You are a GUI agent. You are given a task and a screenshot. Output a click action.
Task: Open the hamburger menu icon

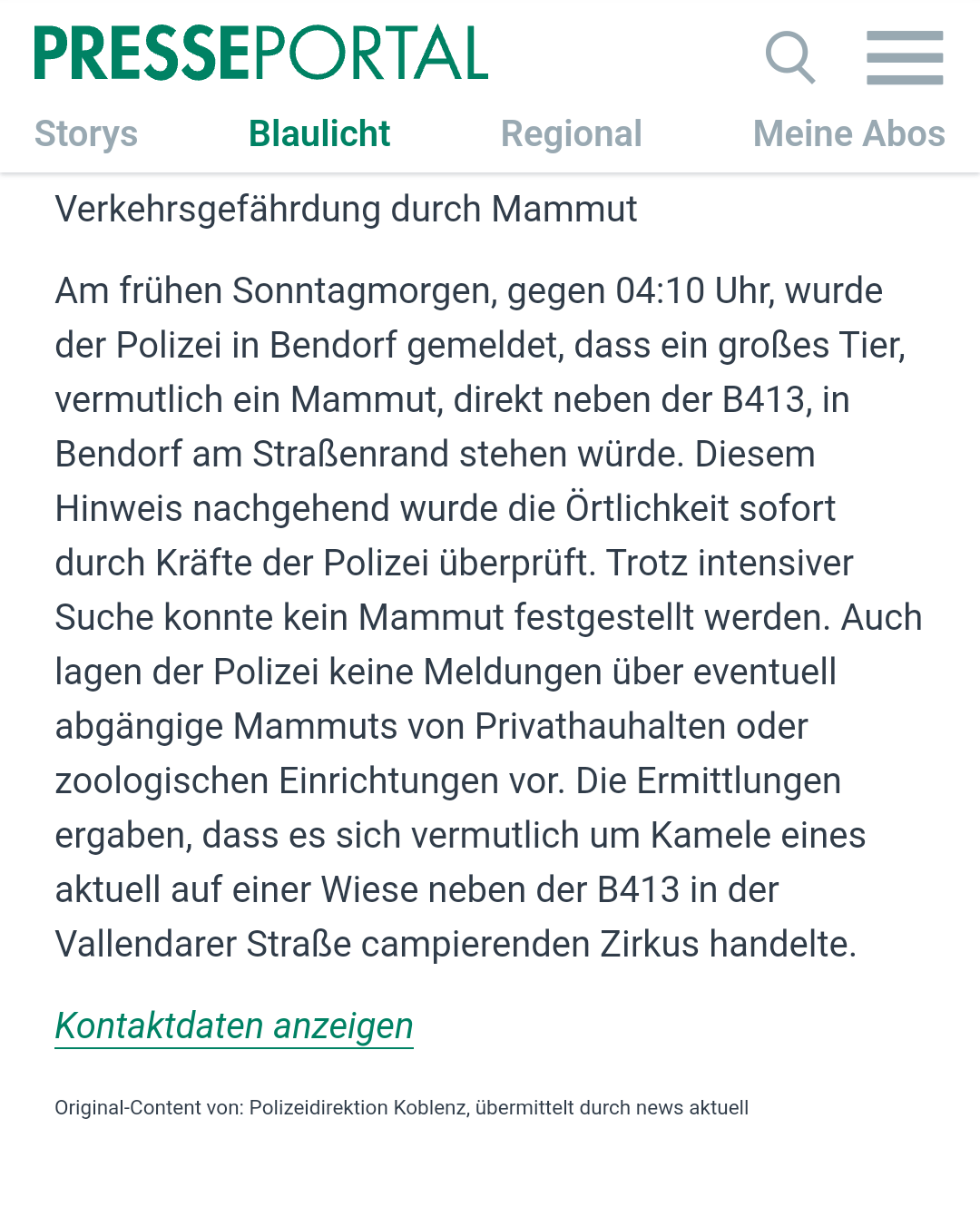[x=904, y=57]
